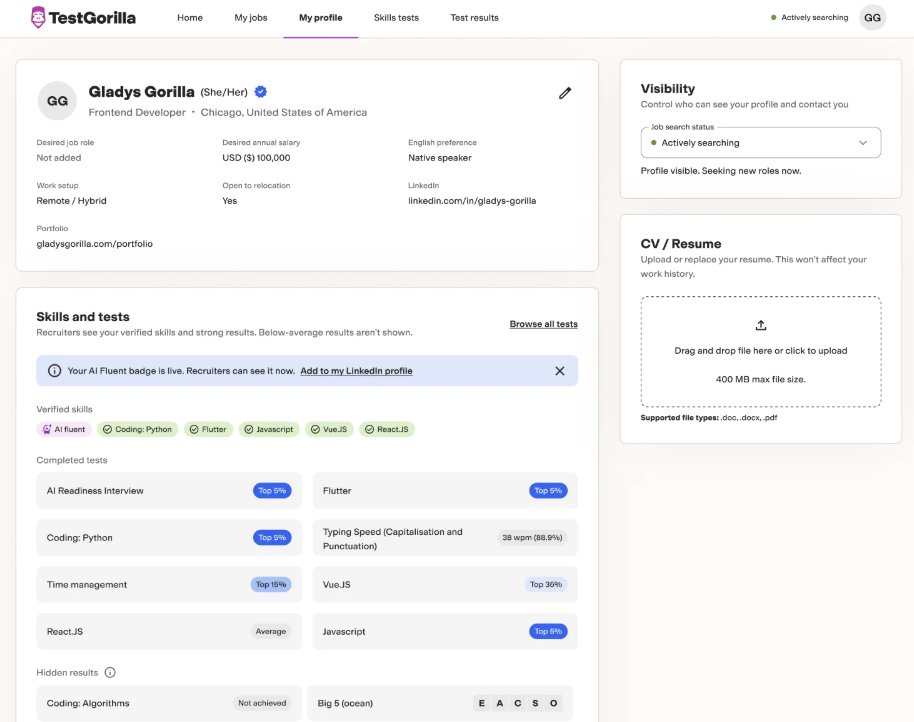This screenshot has width=914, height=722.
Task: Click the AI fluent skill chip
Action: click(64, 429)
